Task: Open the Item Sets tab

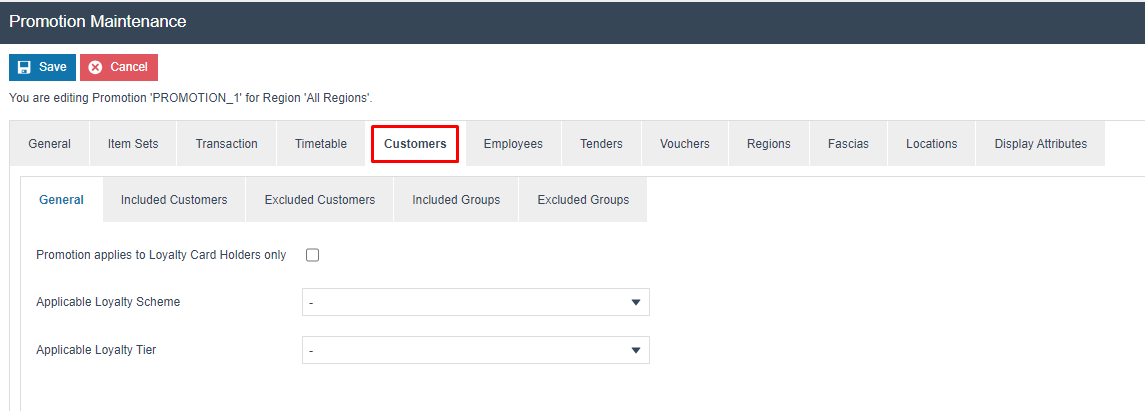Action: pyautogui.click(x=133, y=144)
